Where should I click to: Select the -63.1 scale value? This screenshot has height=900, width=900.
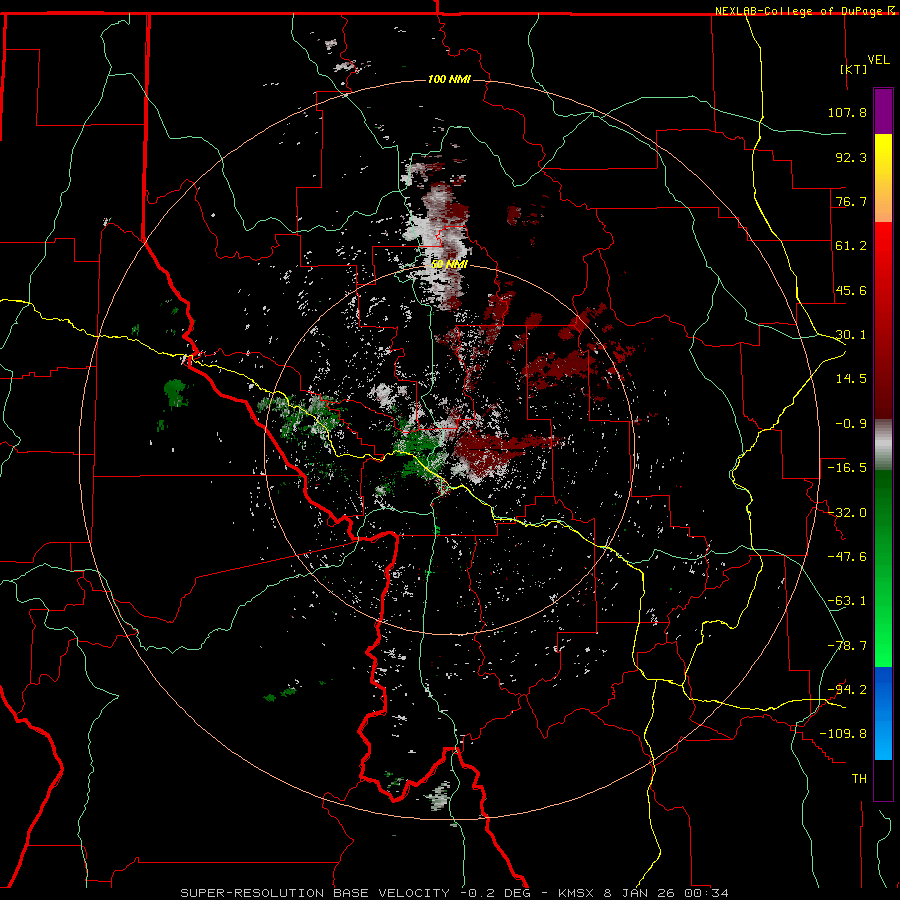(x=847, y=601)
